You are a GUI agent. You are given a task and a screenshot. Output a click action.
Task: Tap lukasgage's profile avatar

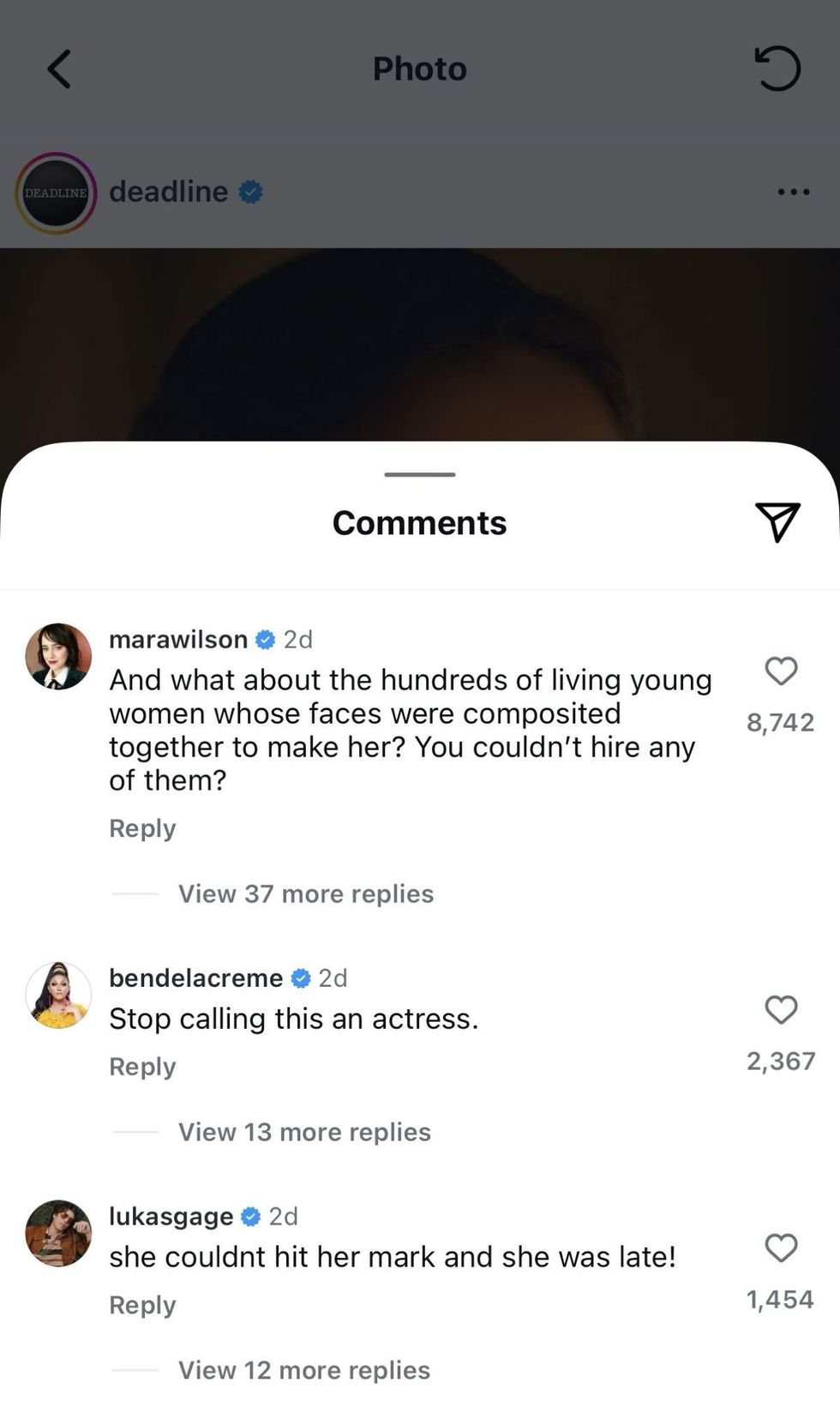click(57, 1234)
